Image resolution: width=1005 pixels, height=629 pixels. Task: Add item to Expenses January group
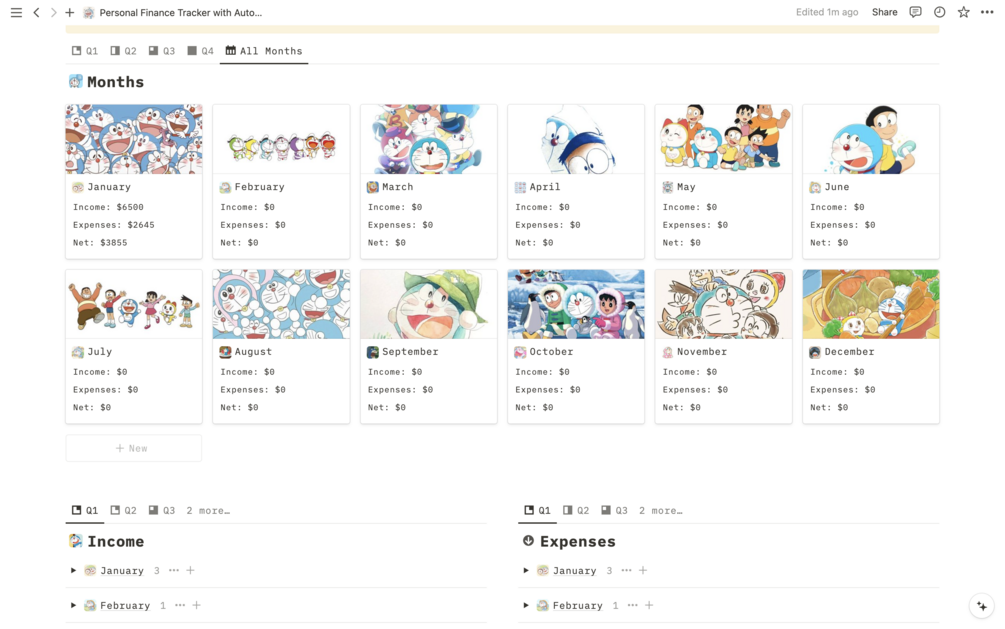tap(643, 570)
